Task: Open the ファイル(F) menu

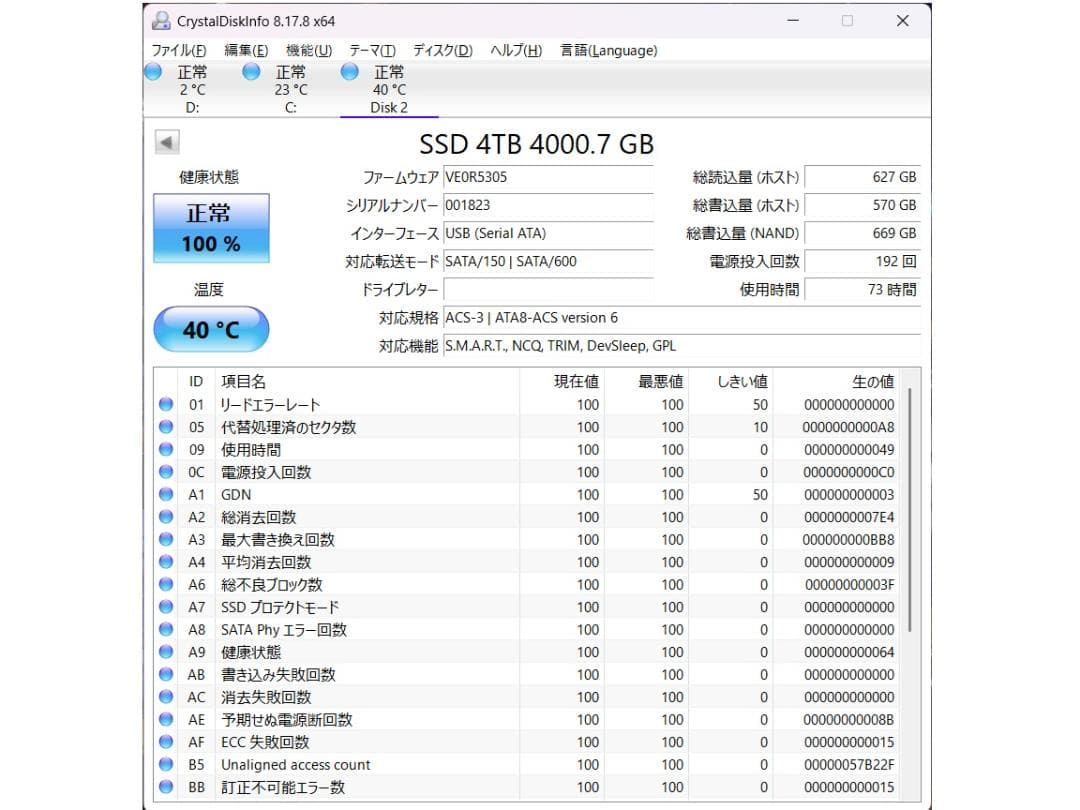Action: pyautogui.click(x=178, y=50)
